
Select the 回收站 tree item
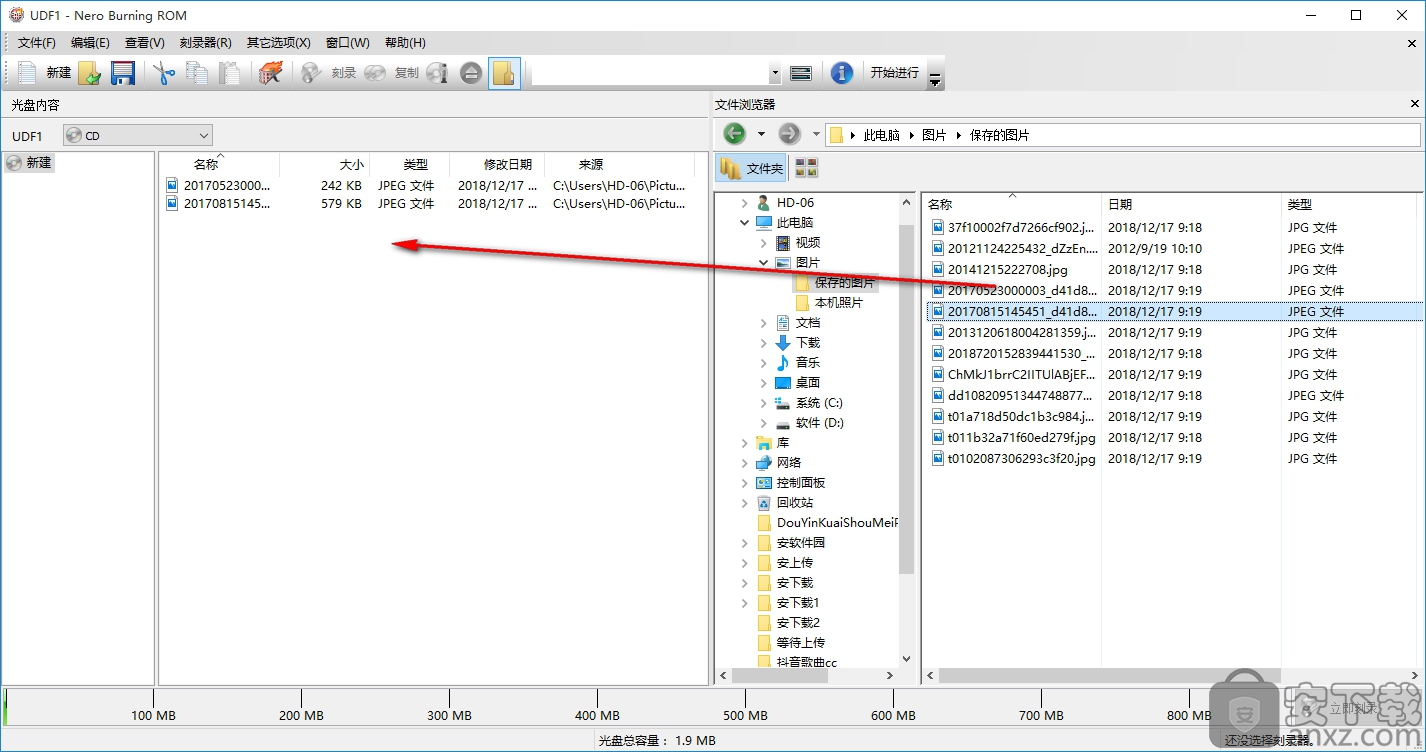coord(795,502)
